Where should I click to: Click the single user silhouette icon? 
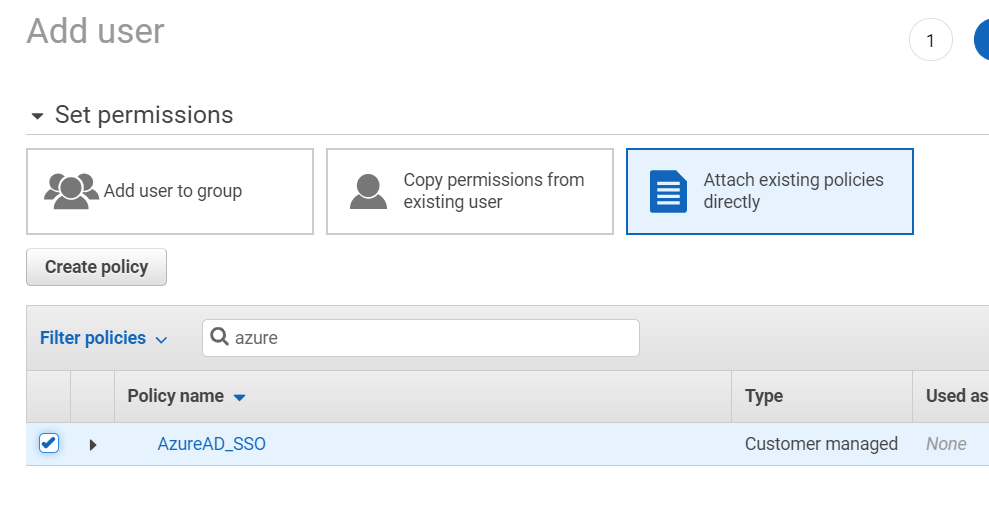click(368, 191)
